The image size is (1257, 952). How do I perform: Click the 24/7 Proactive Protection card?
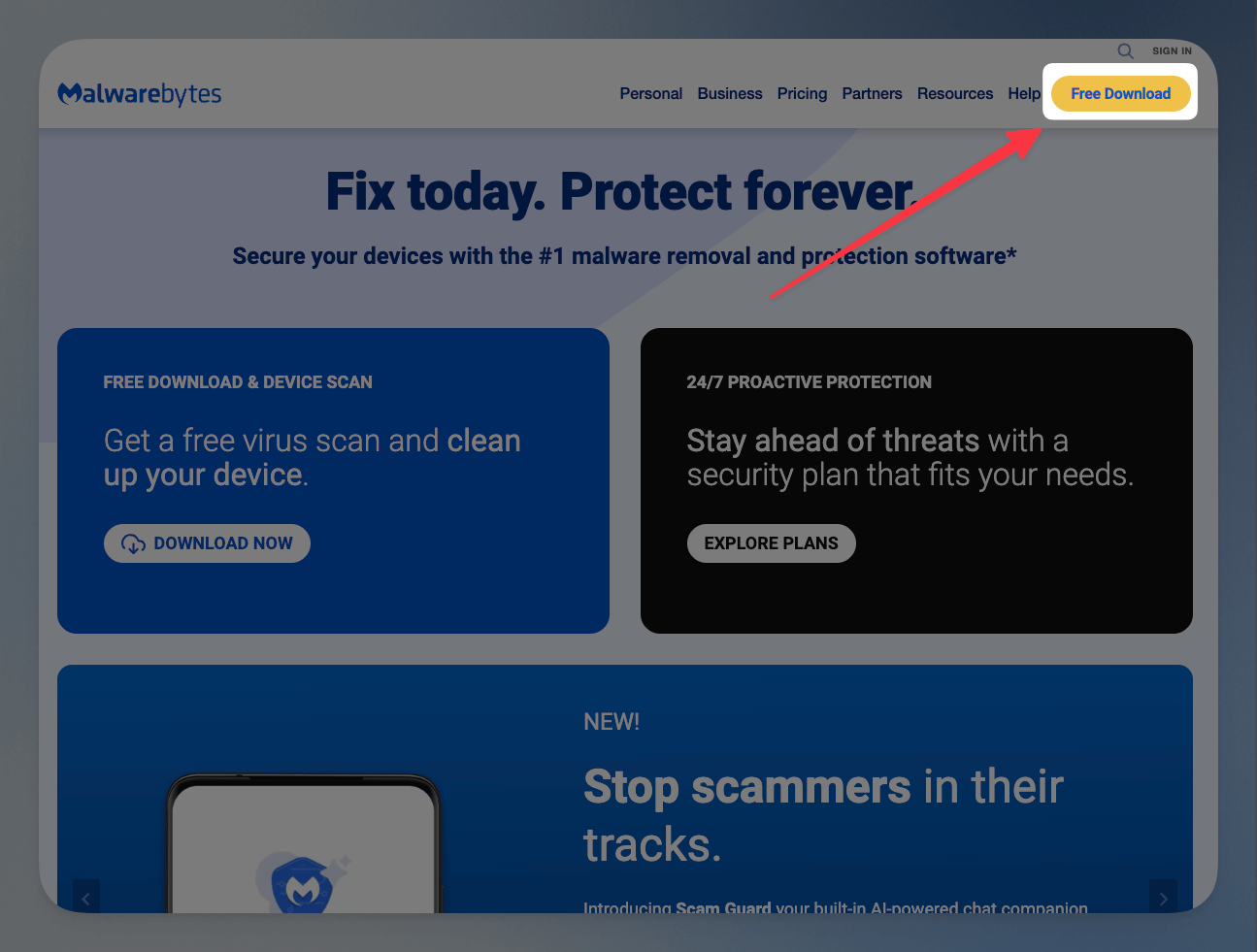(x=916, y=480)
